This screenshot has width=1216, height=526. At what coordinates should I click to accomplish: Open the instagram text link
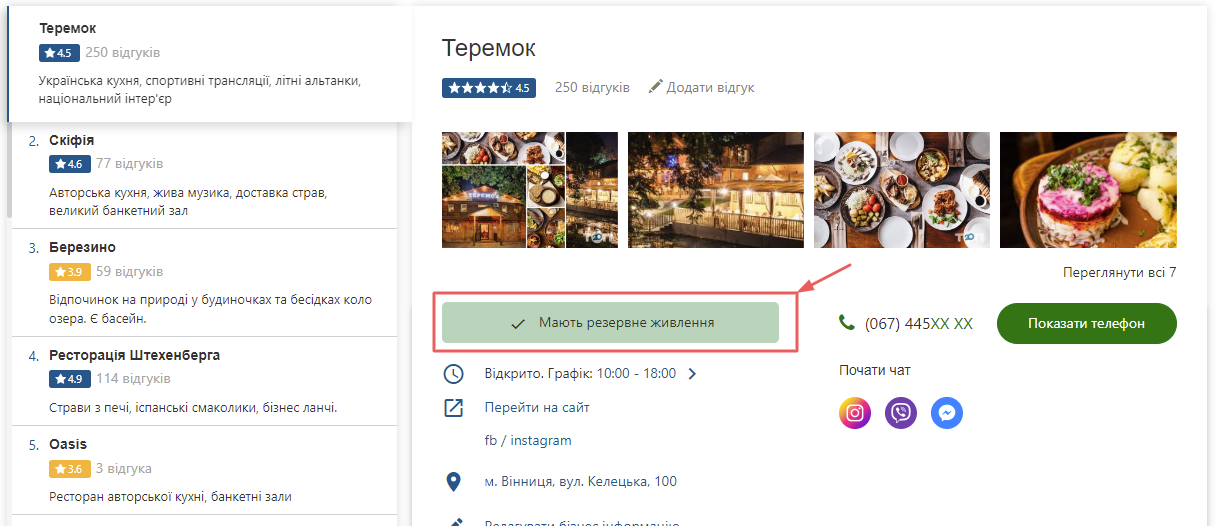tap(541, 441)
